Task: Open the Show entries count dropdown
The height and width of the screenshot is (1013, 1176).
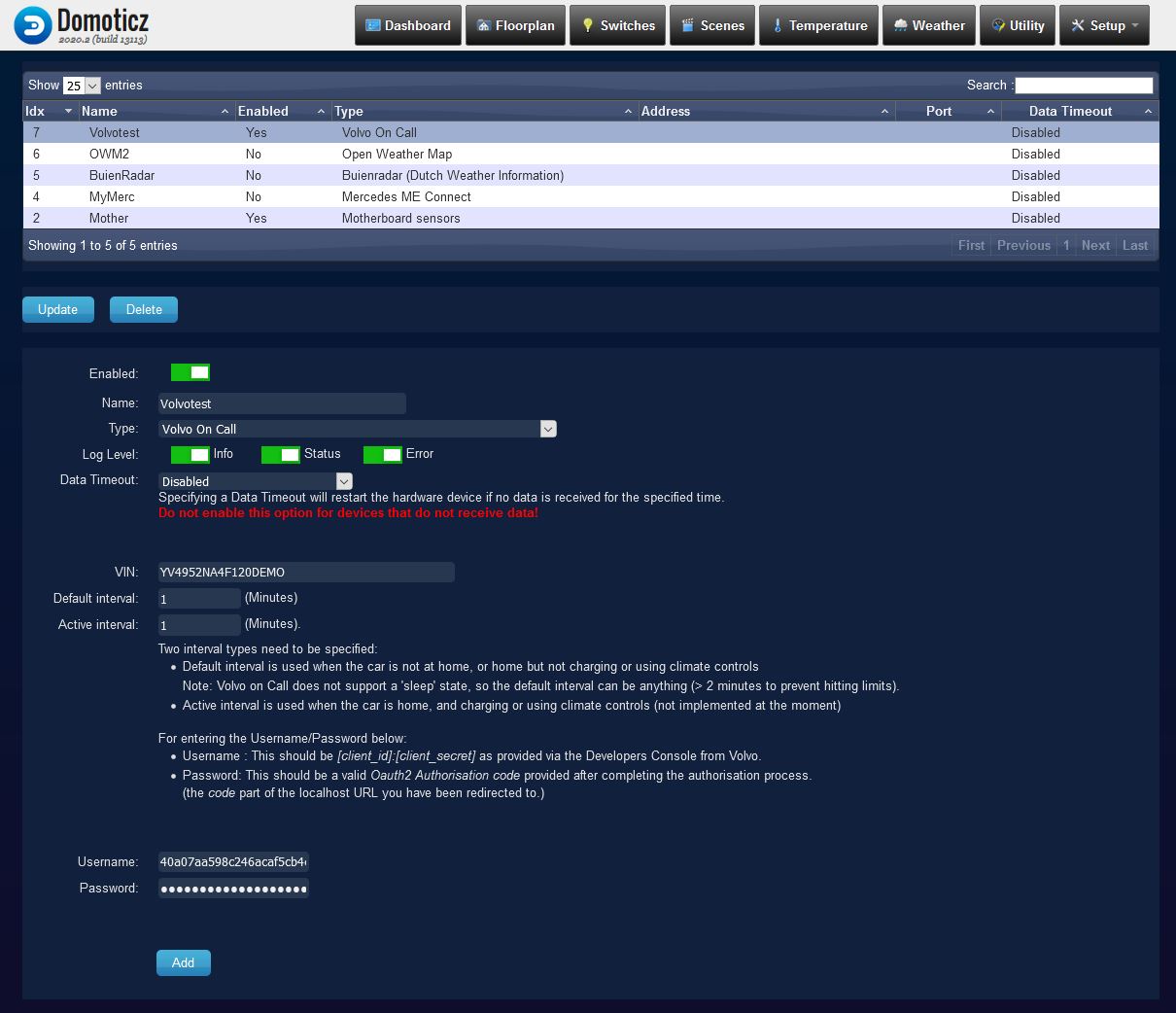Action: [82, 86]
